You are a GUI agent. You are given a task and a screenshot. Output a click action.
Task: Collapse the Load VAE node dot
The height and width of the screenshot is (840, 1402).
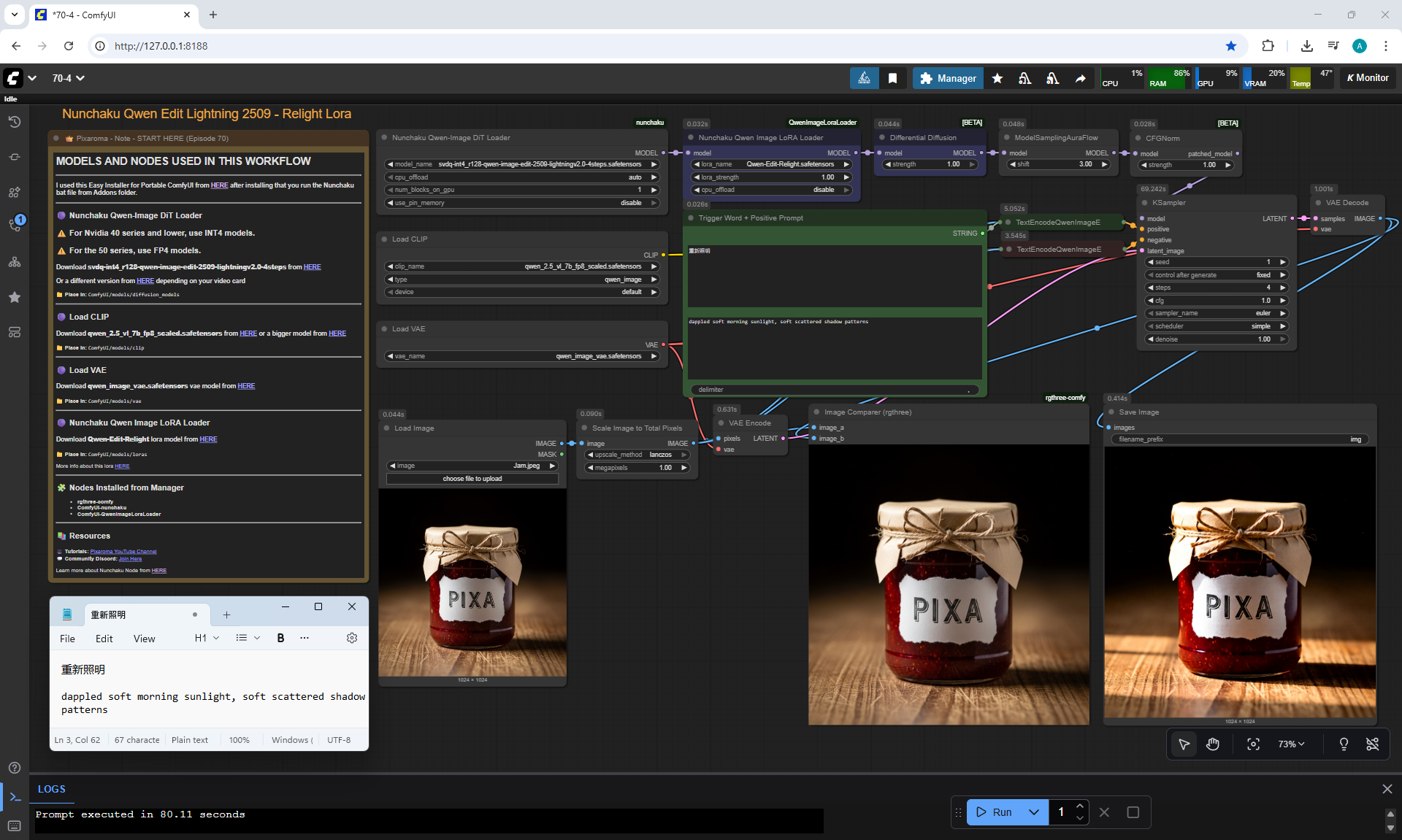click(x=384, y=329)
